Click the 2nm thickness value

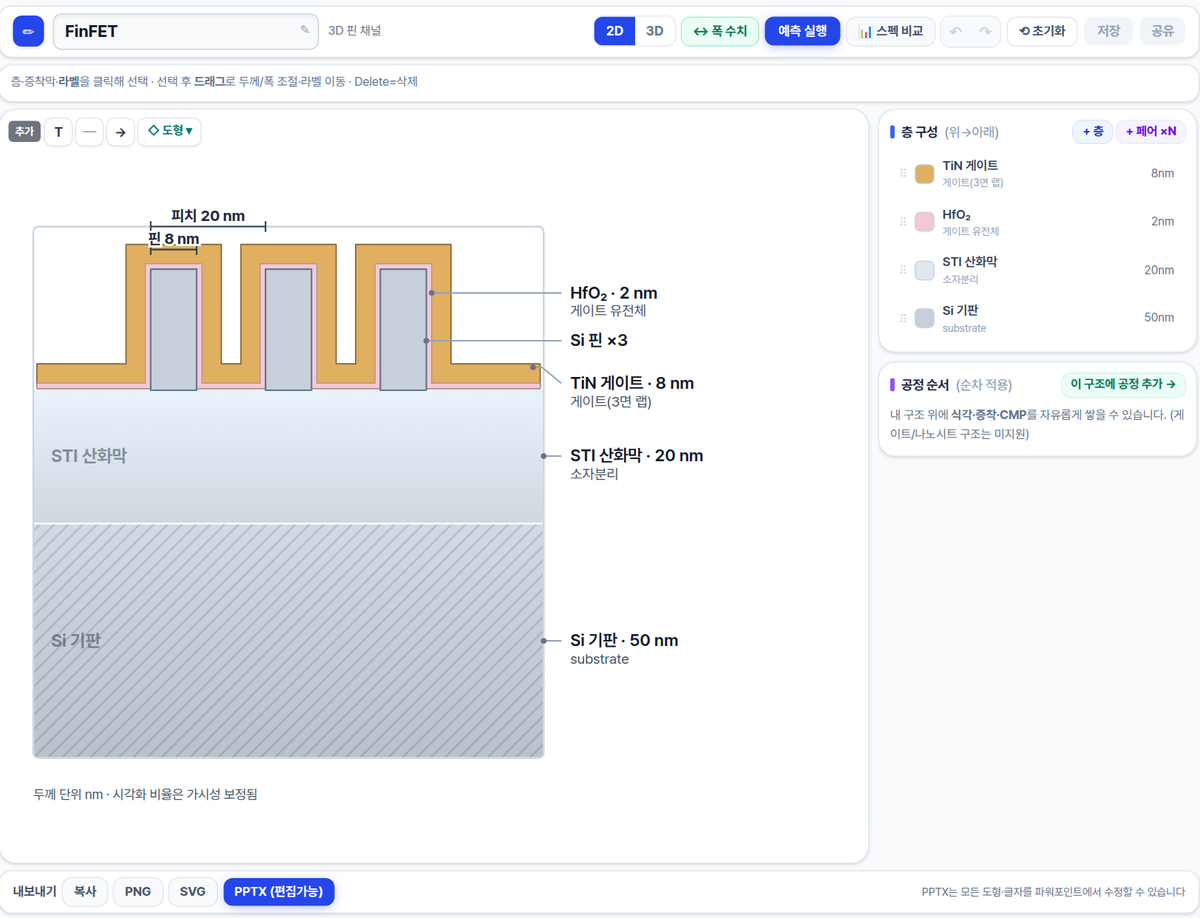point(1162,222)
